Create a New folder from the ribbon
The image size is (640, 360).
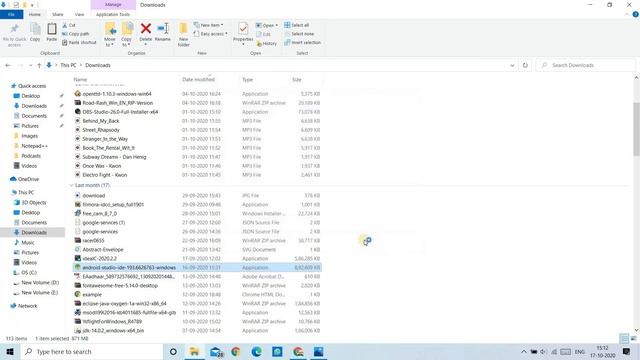(184, 34)
